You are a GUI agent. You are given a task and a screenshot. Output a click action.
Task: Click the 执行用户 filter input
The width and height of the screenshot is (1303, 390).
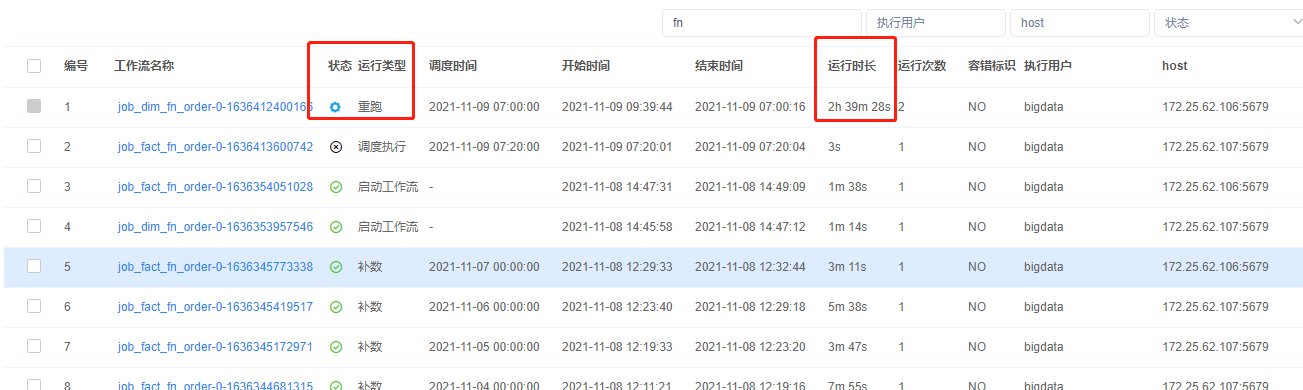point(936,23)
